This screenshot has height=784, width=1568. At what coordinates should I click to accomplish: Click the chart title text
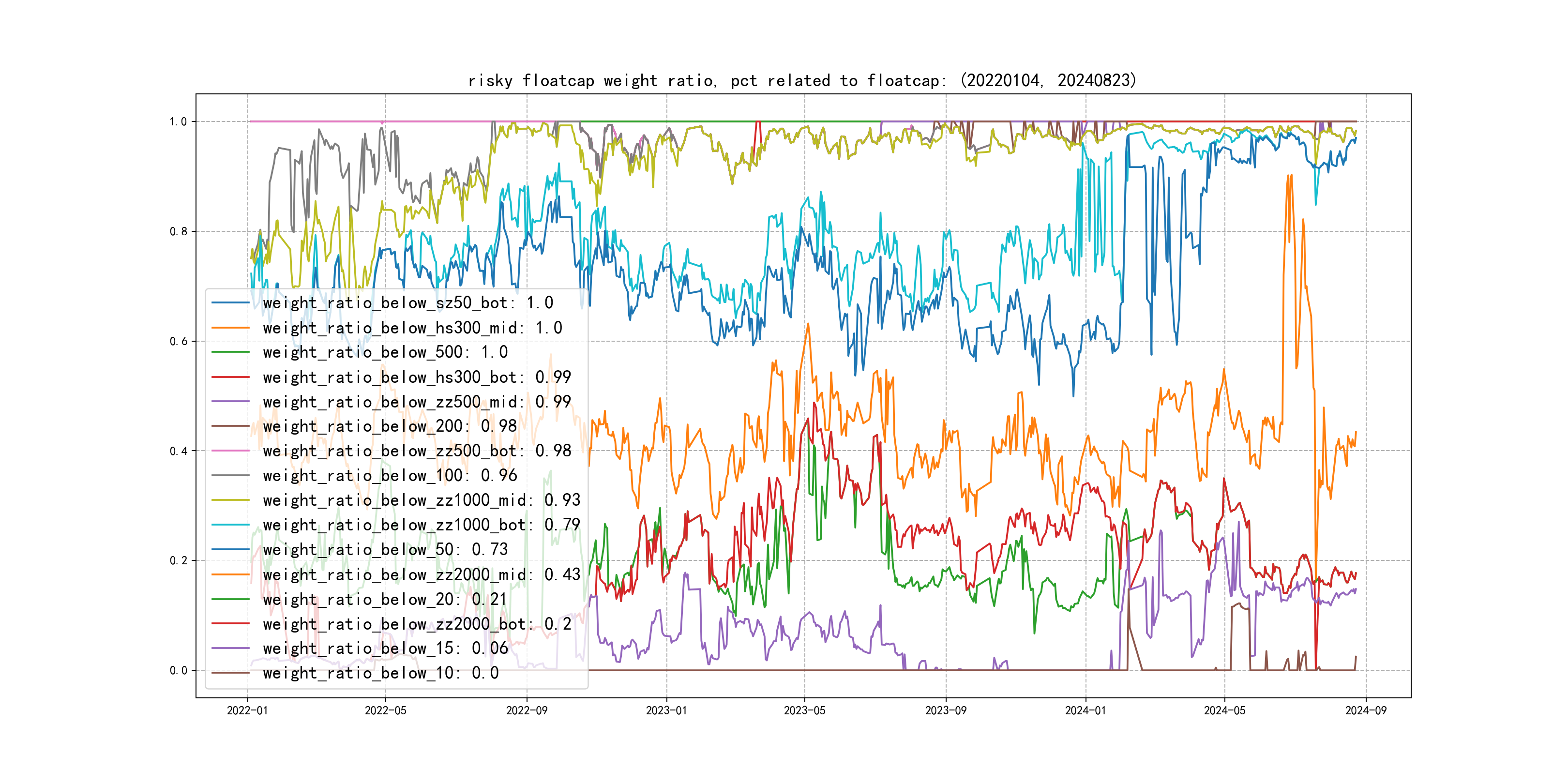tap(801, 80)
